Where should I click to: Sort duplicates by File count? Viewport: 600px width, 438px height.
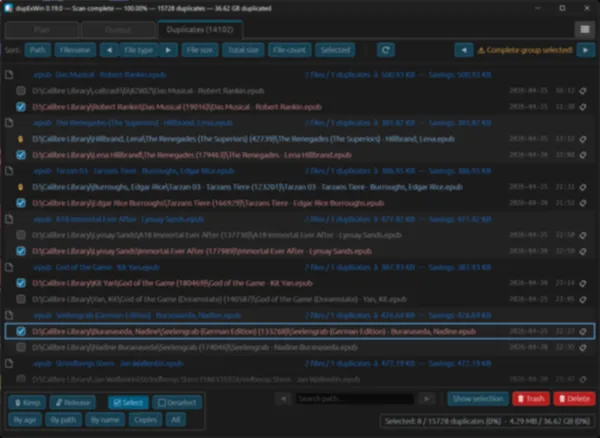click(290, 50)
